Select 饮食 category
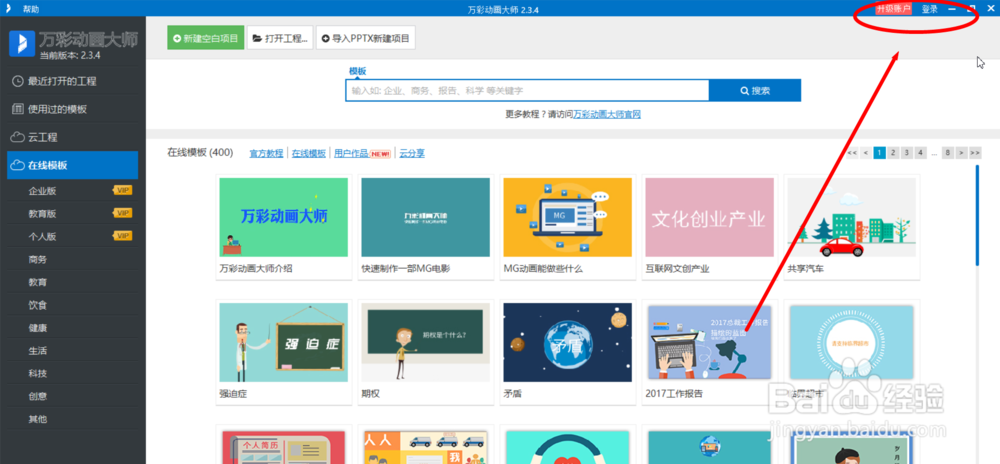 tap(38, 305)
